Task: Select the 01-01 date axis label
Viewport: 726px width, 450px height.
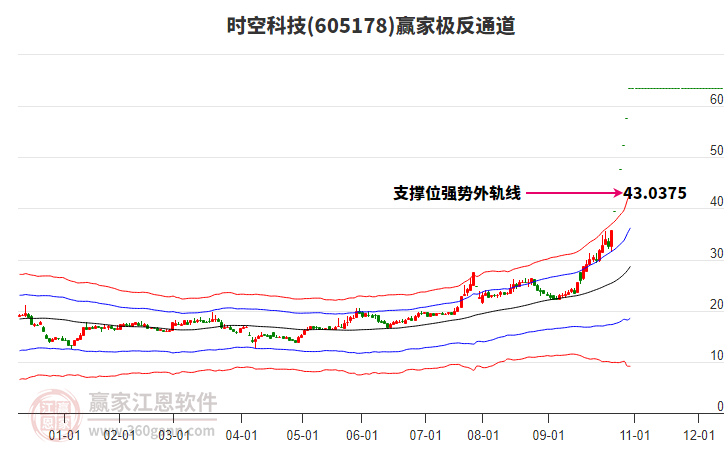Action: tap(64, 436)
